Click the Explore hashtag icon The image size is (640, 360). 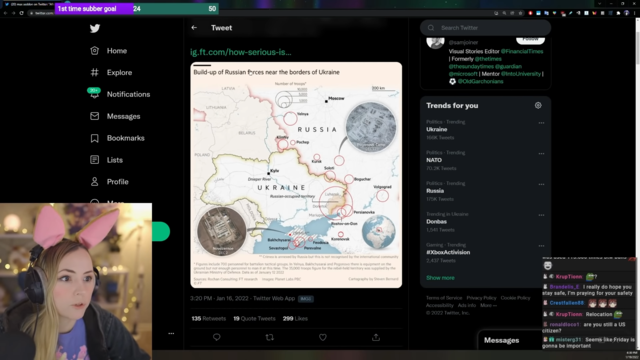click(94, 72)
